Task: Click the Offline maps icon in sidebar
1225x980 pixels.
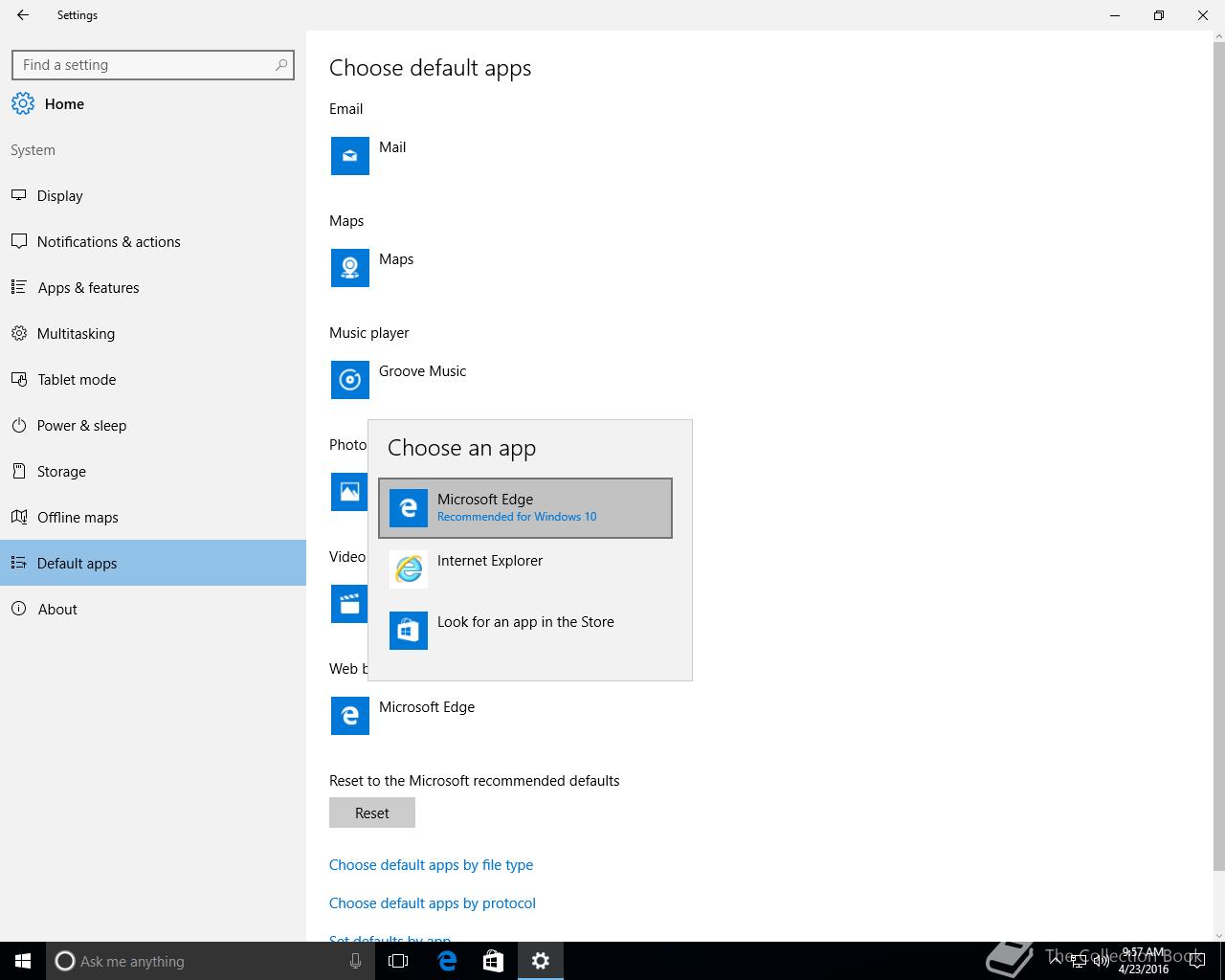Action: (18, 517)
